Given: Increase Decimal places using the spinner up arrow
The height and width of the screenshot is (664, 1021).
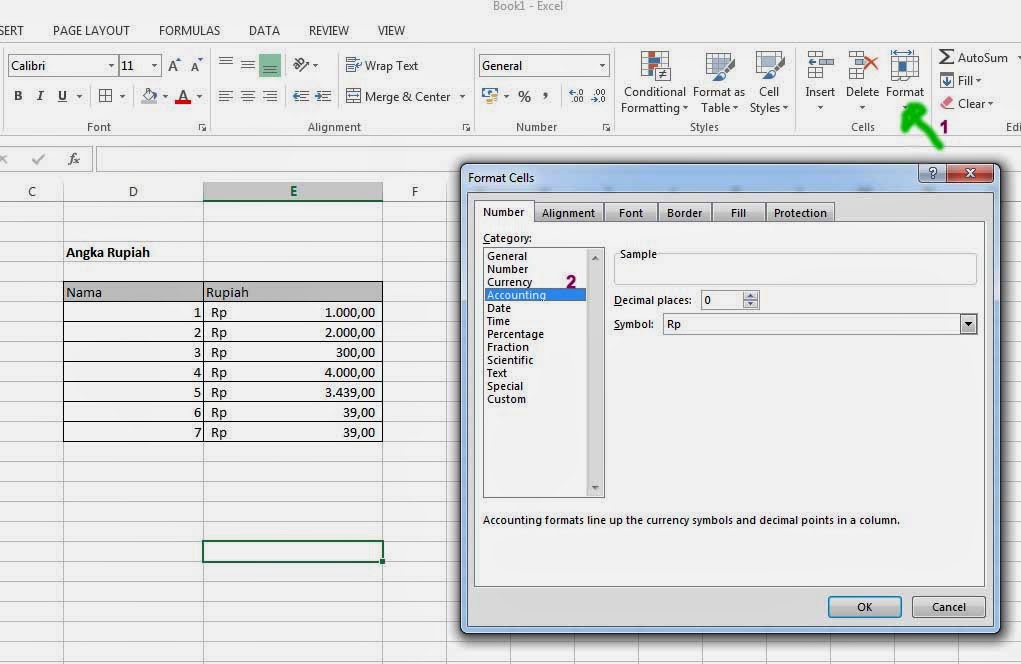Looking at the screenshot, I should pos(749,295).
